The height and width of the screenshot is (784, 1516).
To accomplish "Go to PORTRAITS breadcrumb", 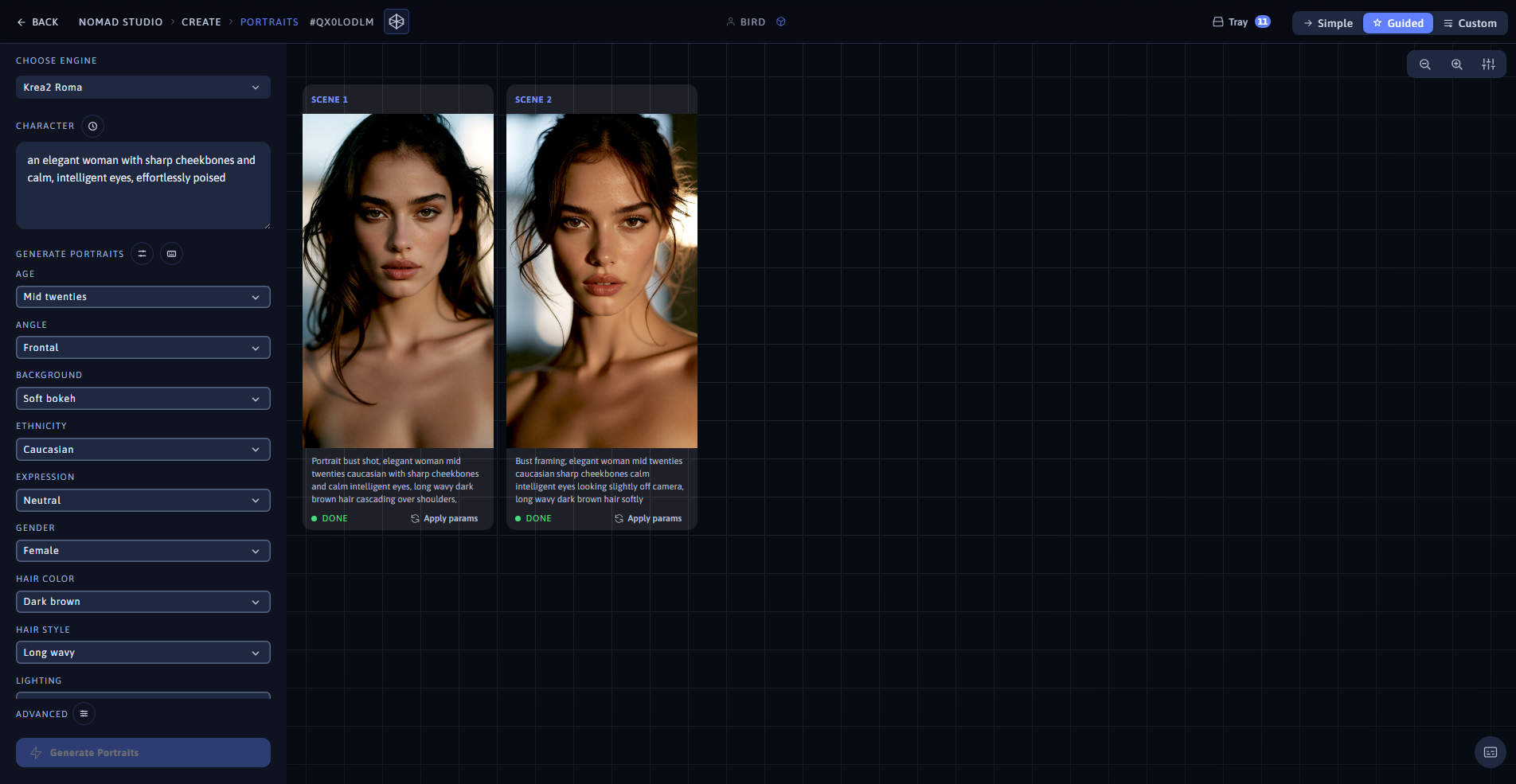I will (269, 22).
